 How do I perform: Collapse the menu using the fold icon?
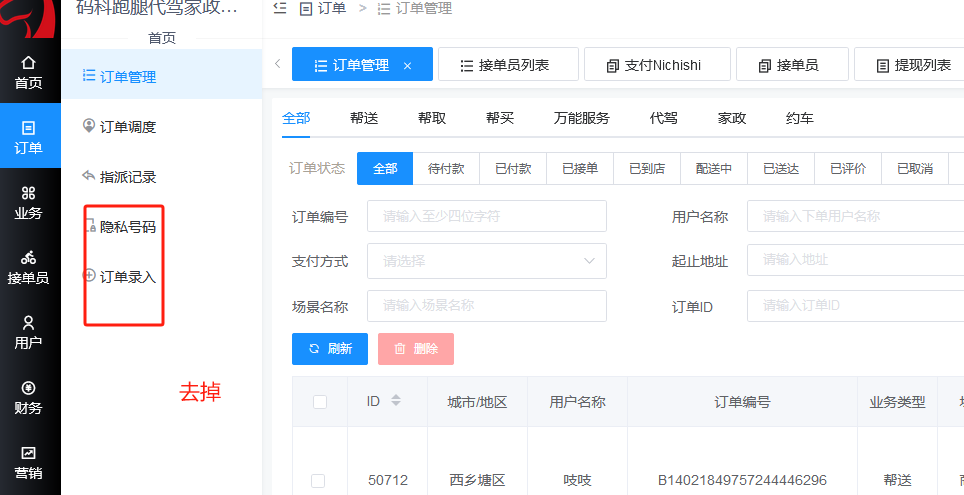point(280,9)
